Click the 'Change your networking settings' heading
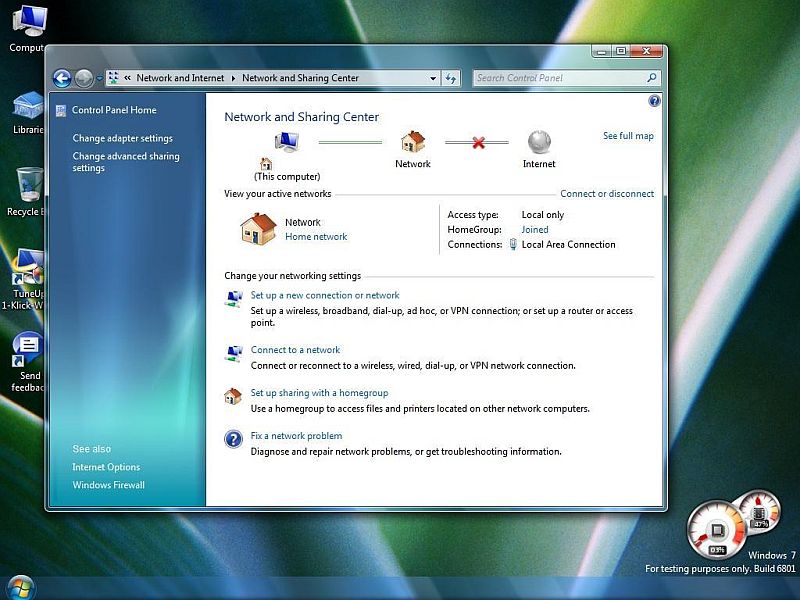This screenshot has width=800, height=600. [x=292, y=276]
